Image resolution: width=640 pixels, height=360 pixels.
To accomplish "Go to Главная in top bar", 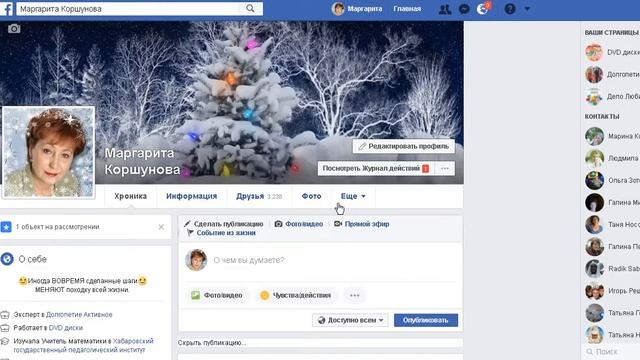I will tap(407, 9).
